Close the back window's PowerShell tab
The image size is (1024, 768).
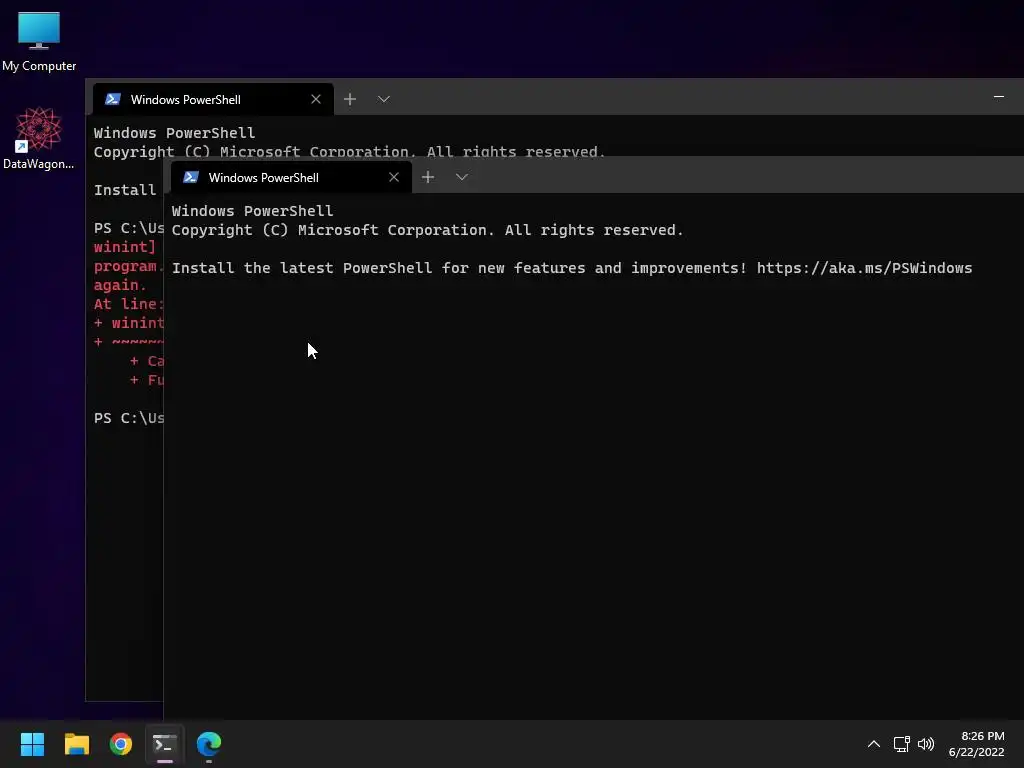[x=316, y=99]
